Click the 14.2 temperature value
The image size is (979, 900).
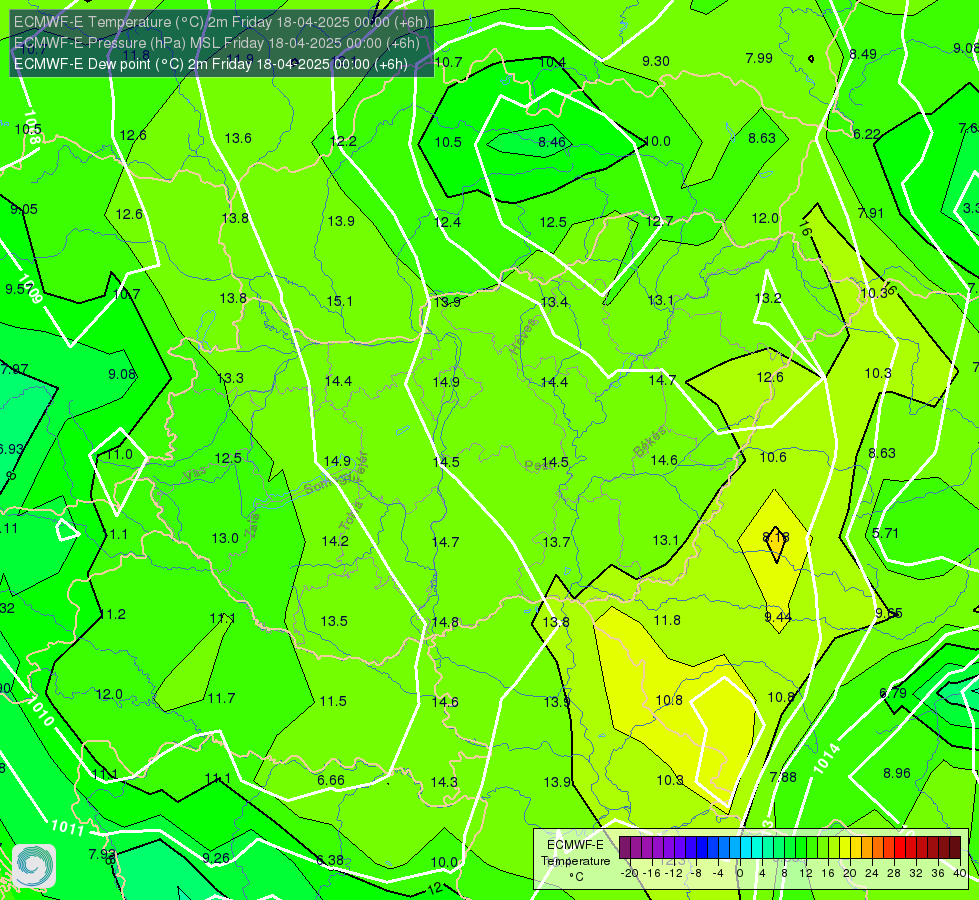(x=335, y=541)
